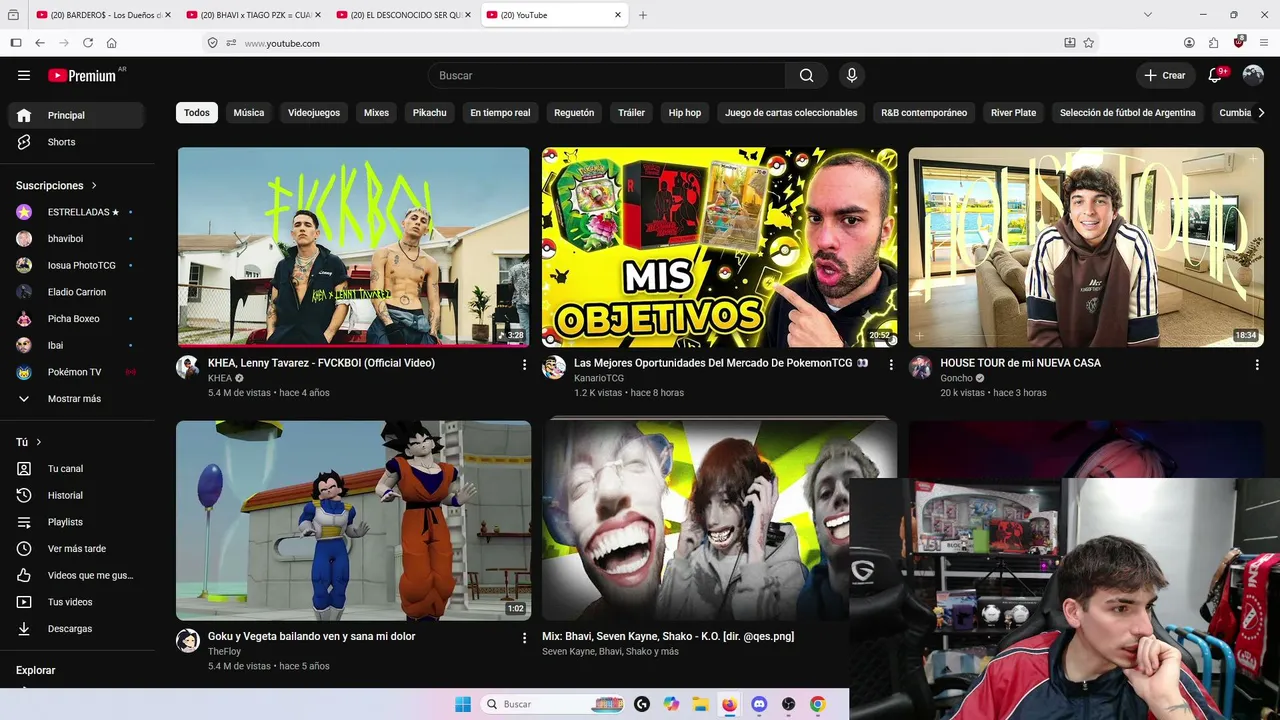Expand the Tú section chevron
This screenshot has height=720, width=1280.
pyautogui.click(x=39, y=442)
